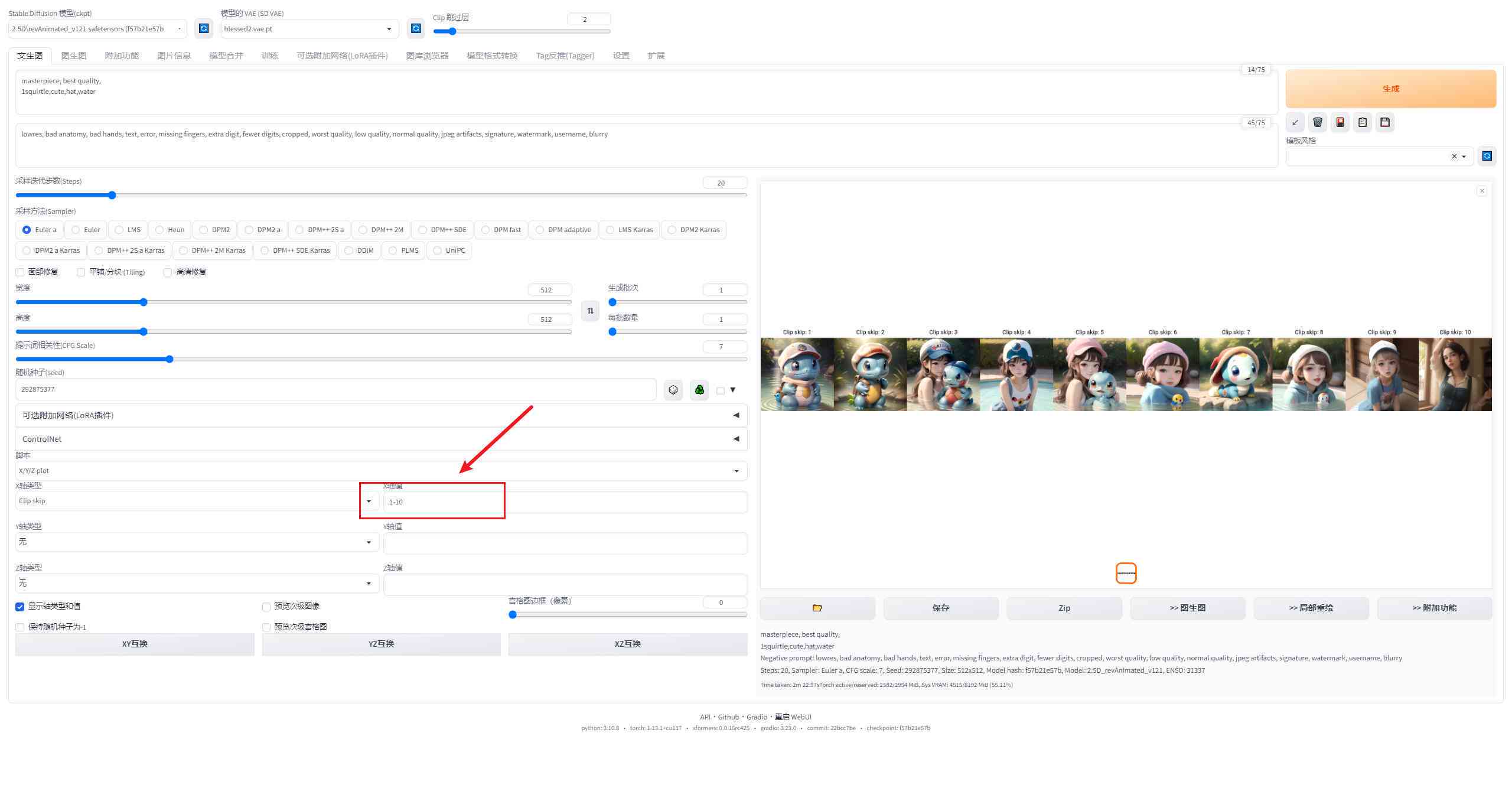The image size is (1512, 785).
Task: Enable 预览次级宫格图 checkbox
Action: click(x=266, y=627)
